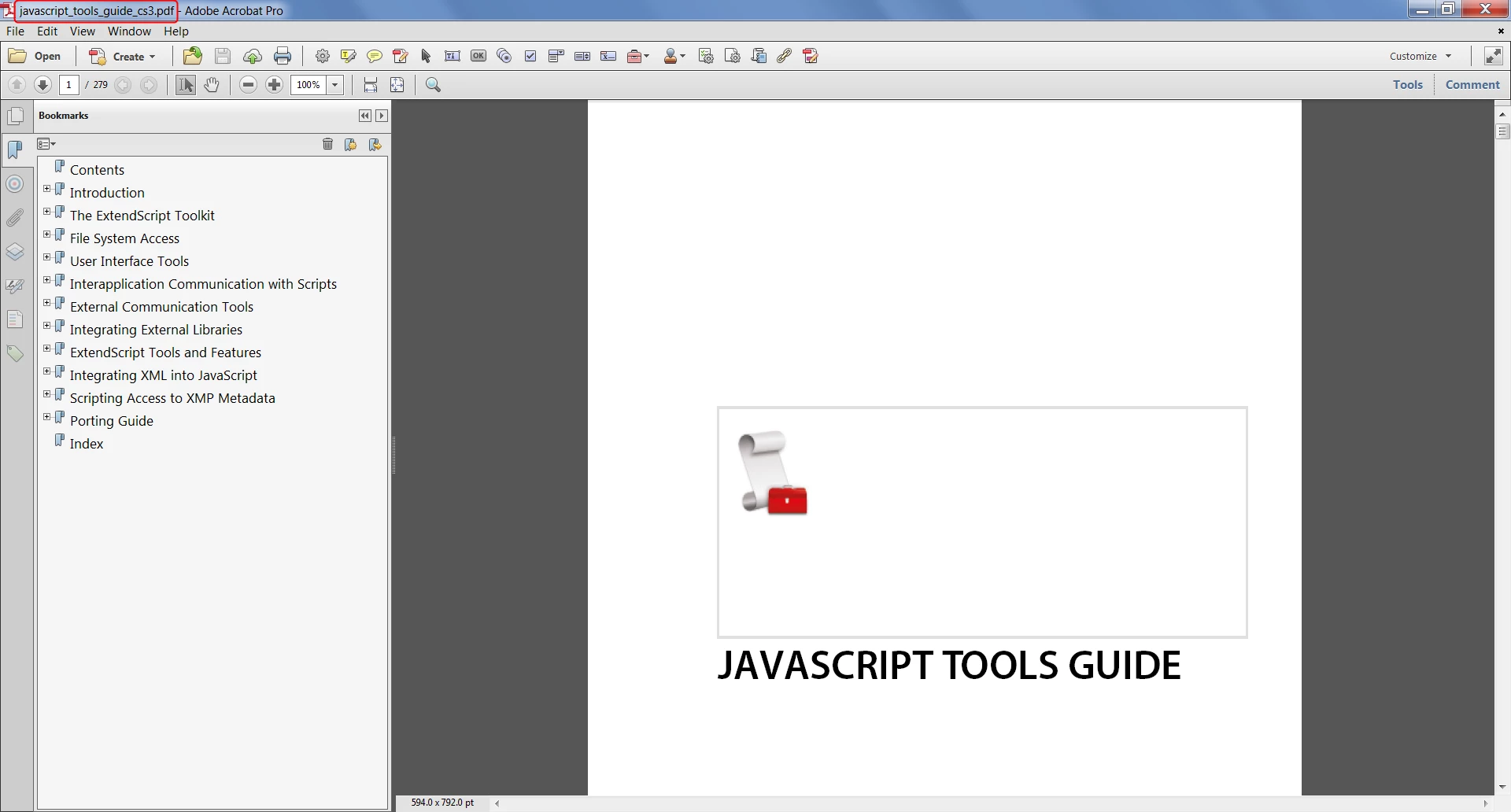Select the Check Box form tool
The image size is (1511, 812).
point(530,56)
